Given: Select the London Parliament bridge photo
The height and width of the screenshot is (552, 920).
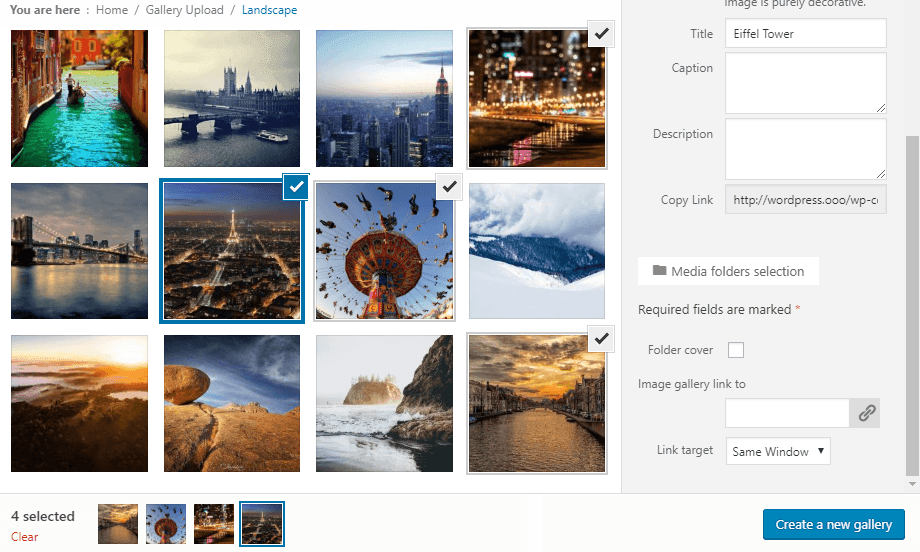Looking at the screenshot, I should [232, 98].
